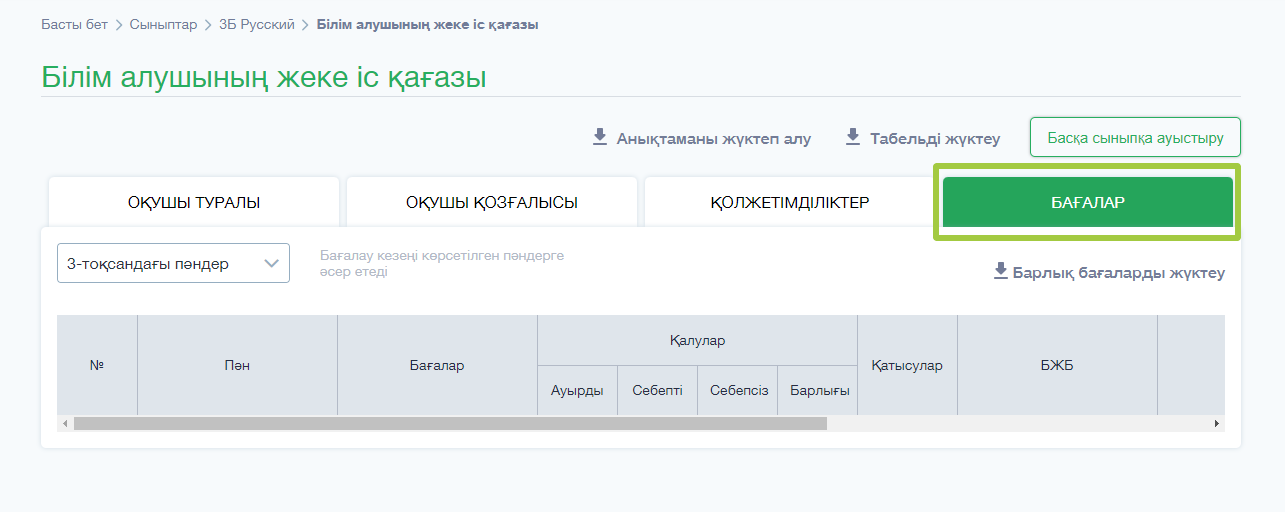Go to Басты бет breadcrumb
Viewport: 1285px width, 512px height.
click(x=75, y=24)
